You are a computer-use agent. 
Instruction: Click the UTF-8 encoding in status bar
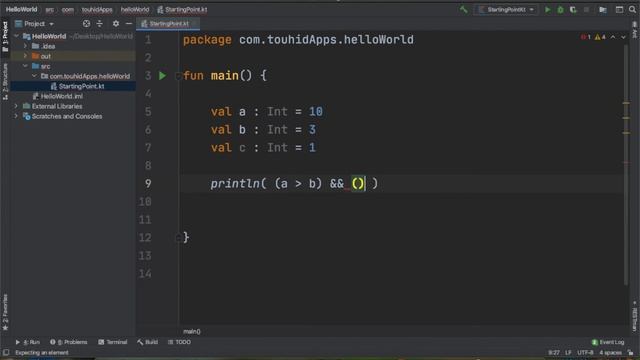[585, 353]
